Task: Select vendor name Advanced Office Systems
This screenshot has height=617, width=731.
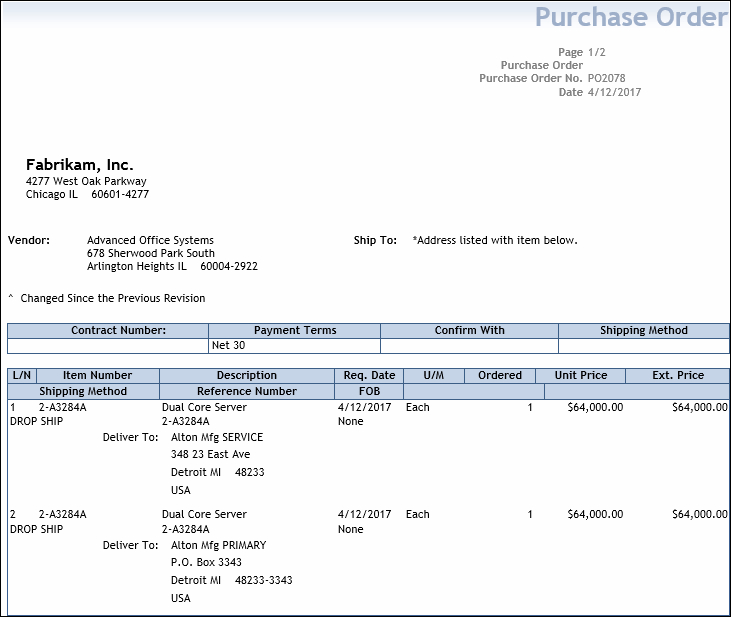Action: [x=150, y=240]
